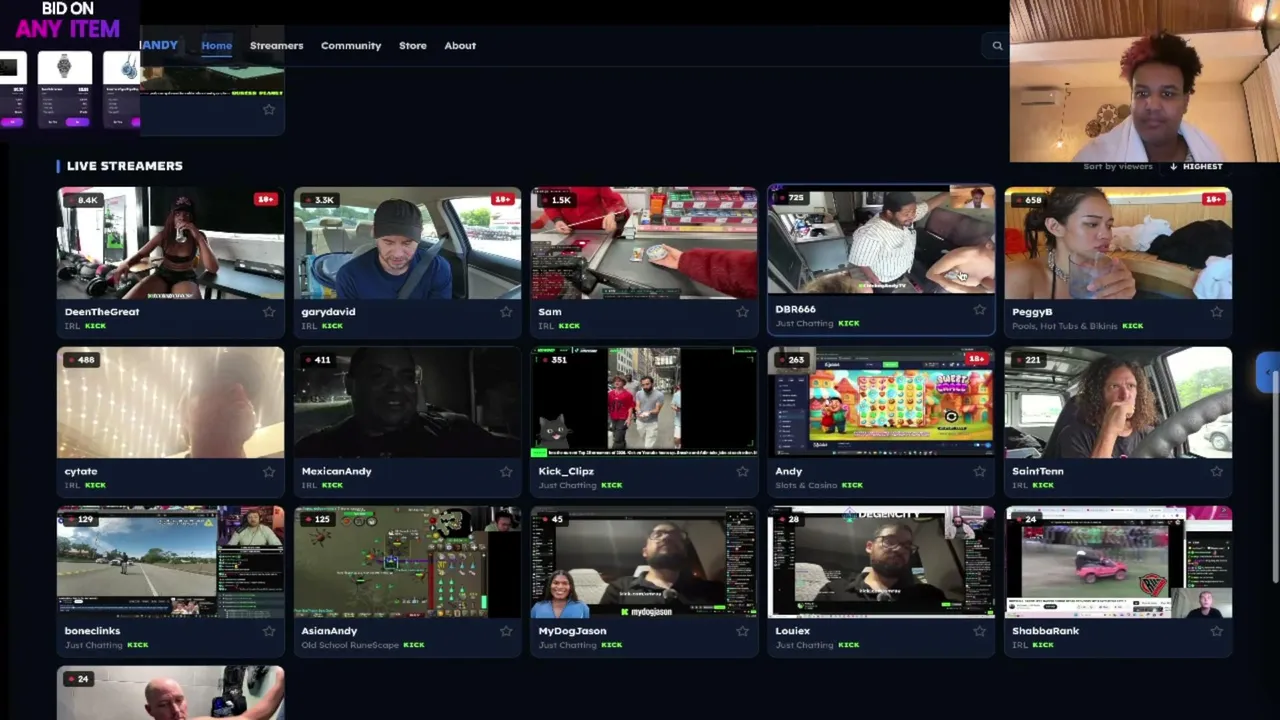This screenshot has height=720, width=1280.
Task: Open the HIGHEST sort-by-viewers dropdown
Action: click(x=1197, y=166)
